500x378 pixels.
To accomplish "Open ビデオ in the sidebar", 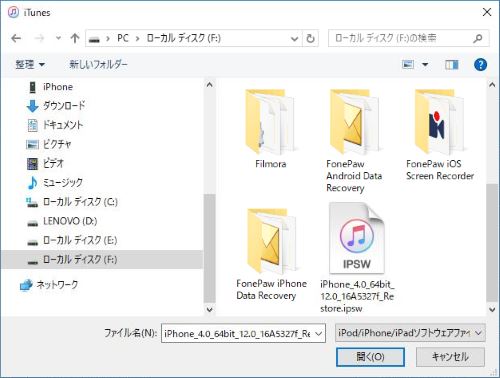I will [53, 163].
